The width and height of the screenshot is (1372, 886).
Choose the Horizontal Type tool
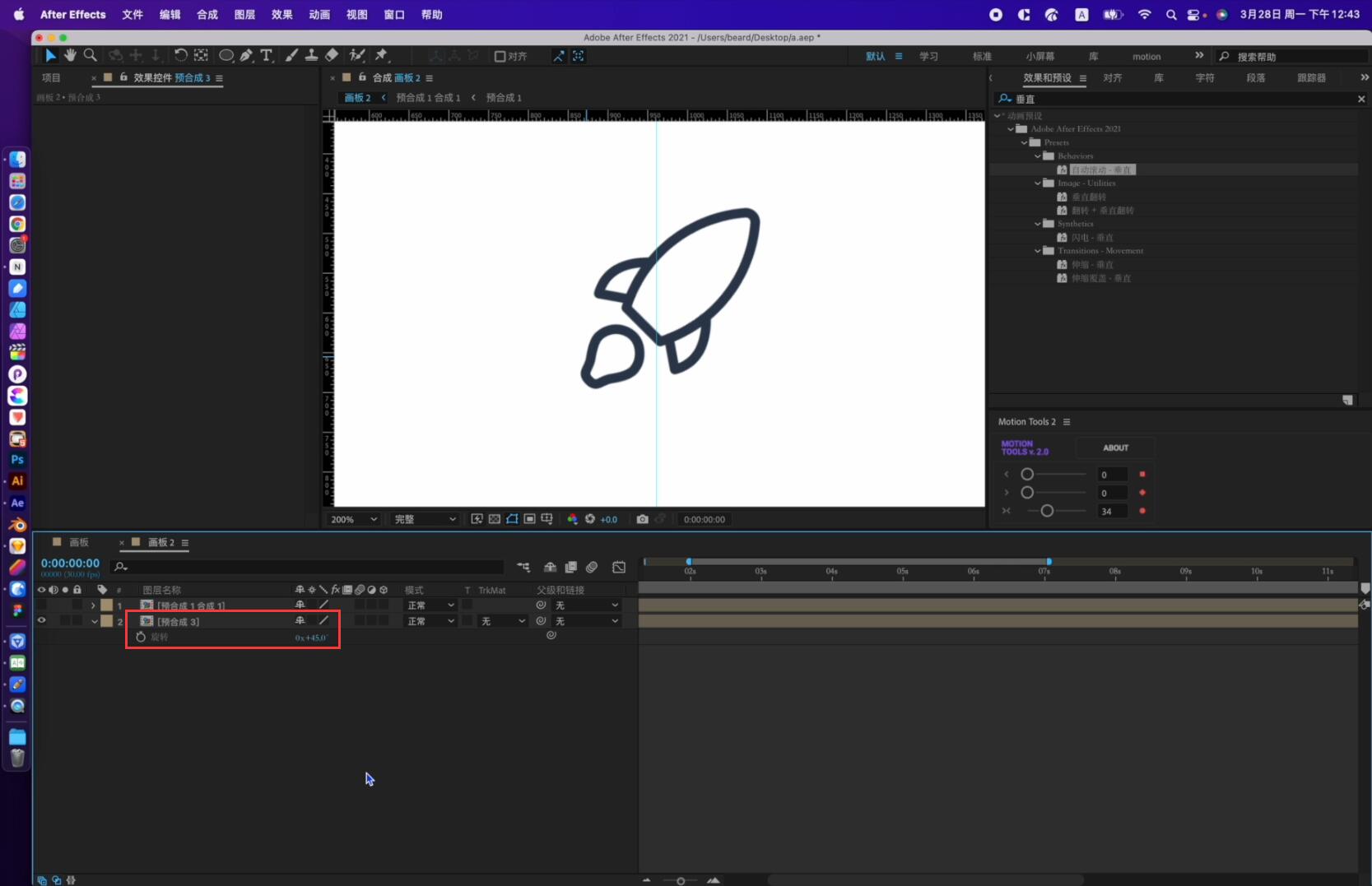[x=267, y=55]
